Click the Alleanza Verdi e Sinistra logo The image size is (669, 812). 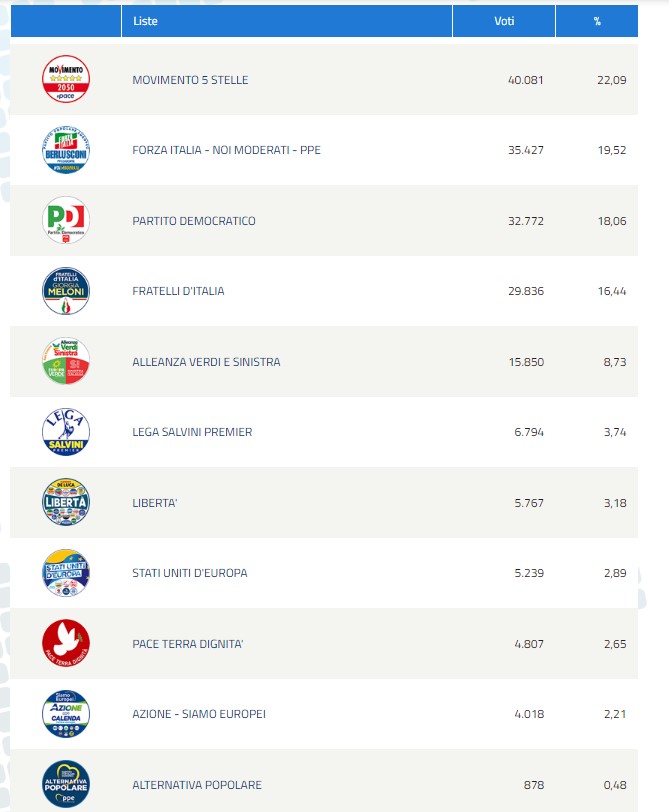pyautogui.click(x=66, y=361)
